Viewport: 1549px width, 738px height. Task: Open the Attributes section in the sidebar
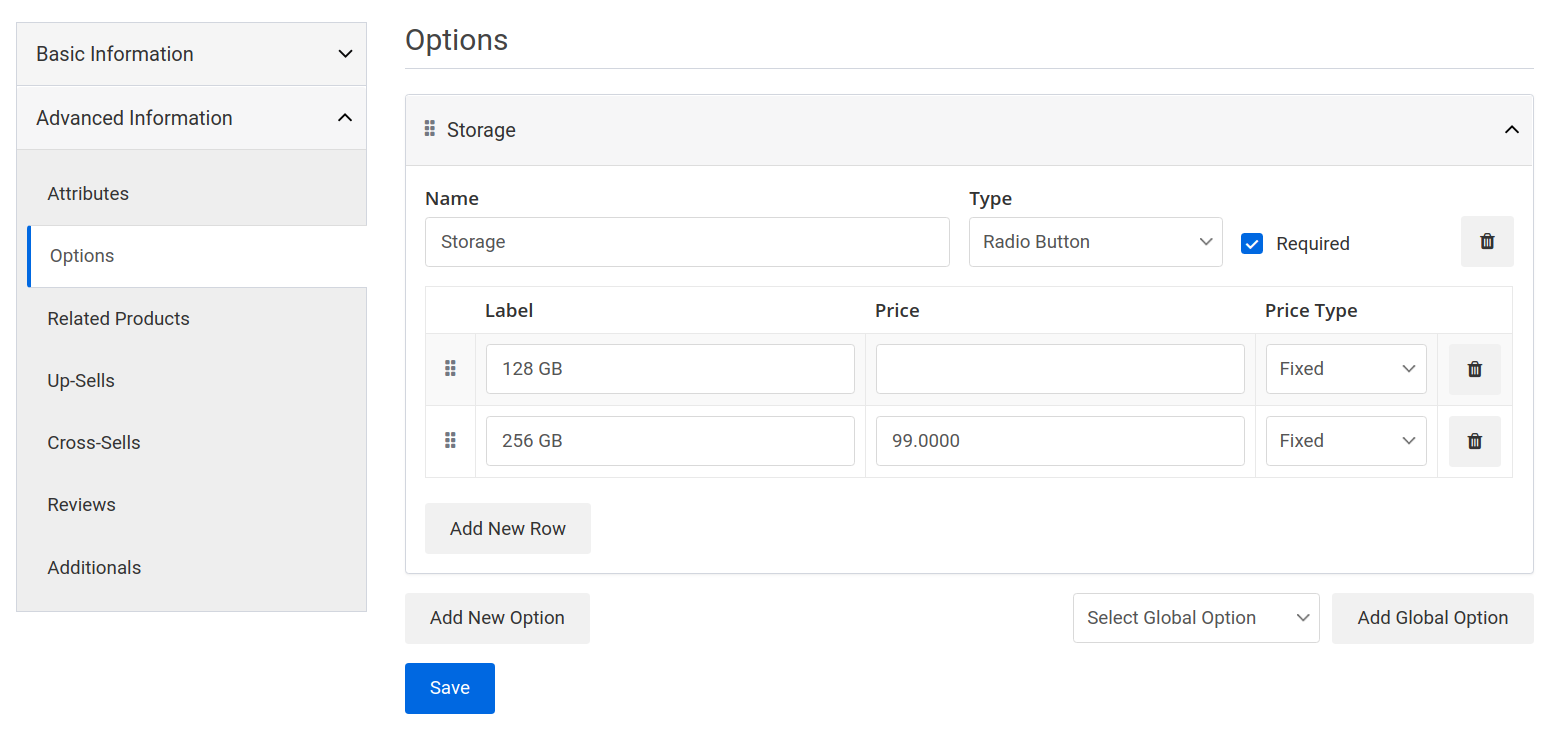point(88,193)
